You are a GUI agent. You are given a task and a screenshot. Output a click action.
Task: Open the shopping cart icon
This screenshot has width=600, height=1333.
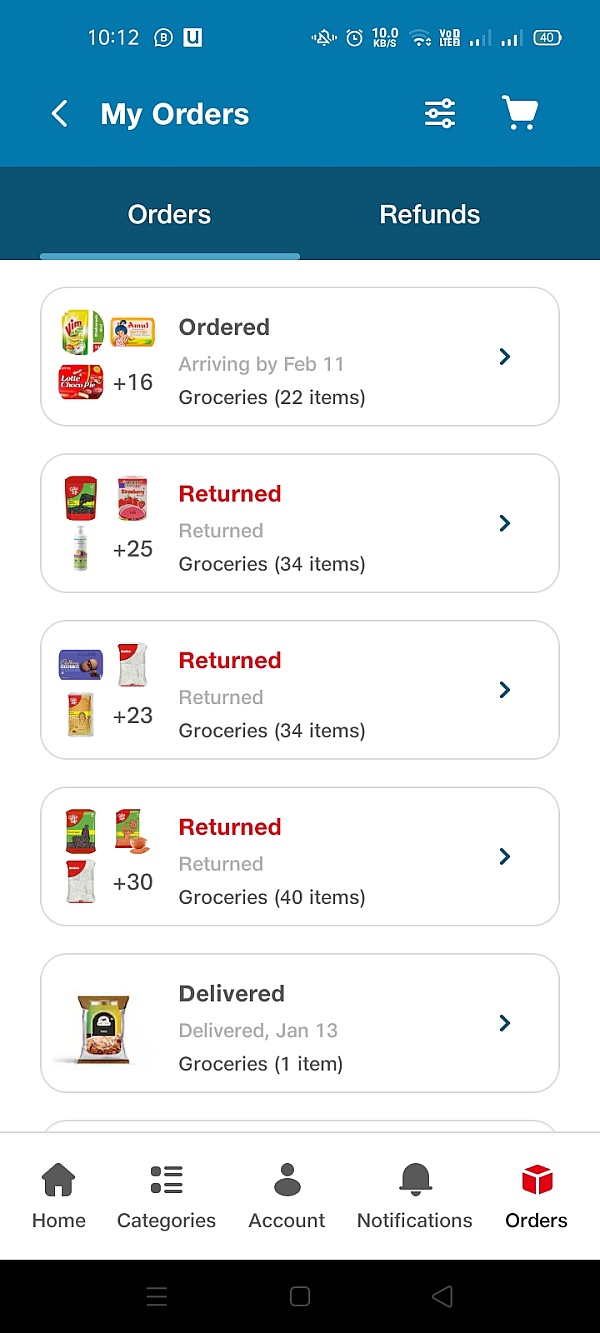tap(520, 114)
